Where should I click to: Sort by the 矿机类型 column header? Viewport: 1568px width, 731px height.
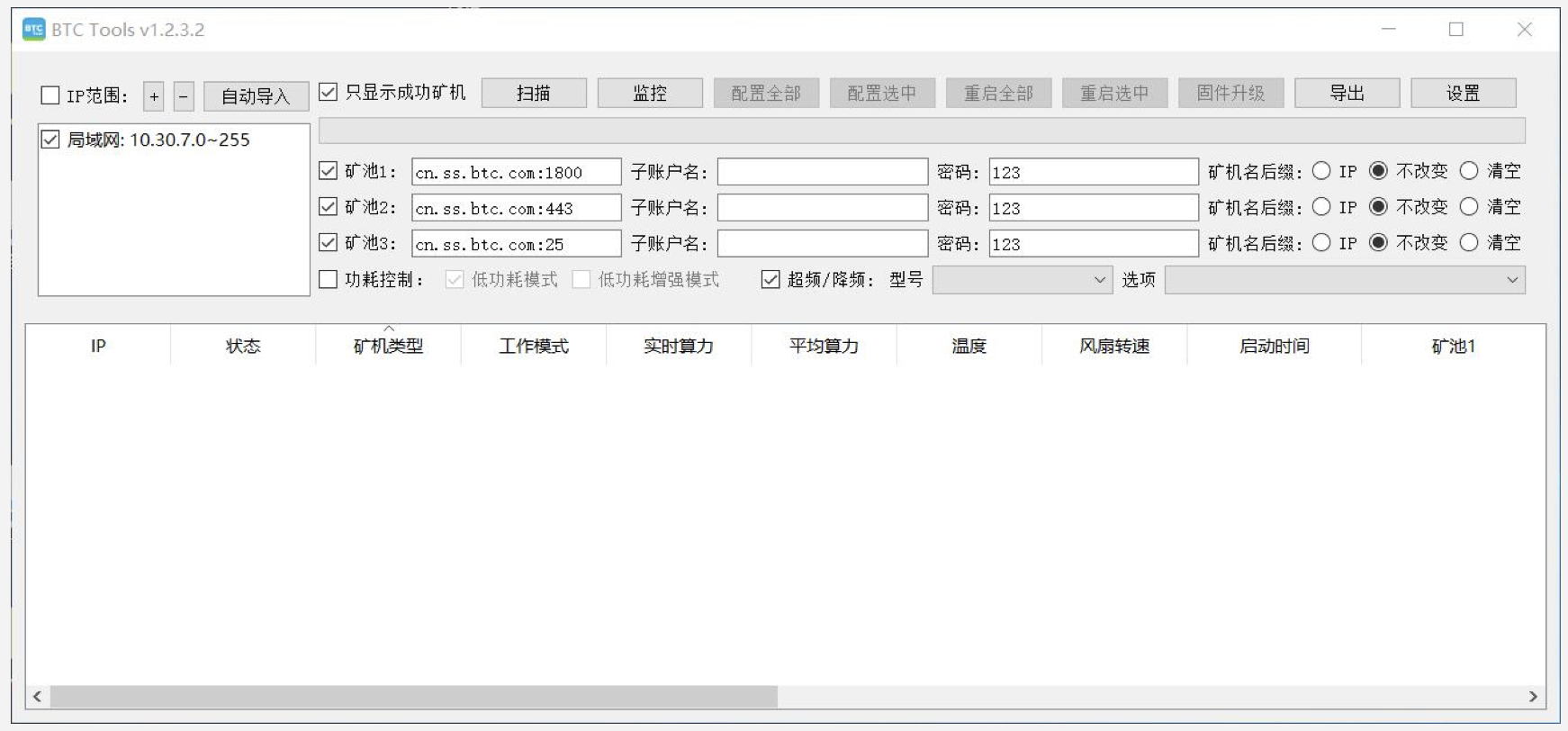pyautogui.click(x=388, y=346)
